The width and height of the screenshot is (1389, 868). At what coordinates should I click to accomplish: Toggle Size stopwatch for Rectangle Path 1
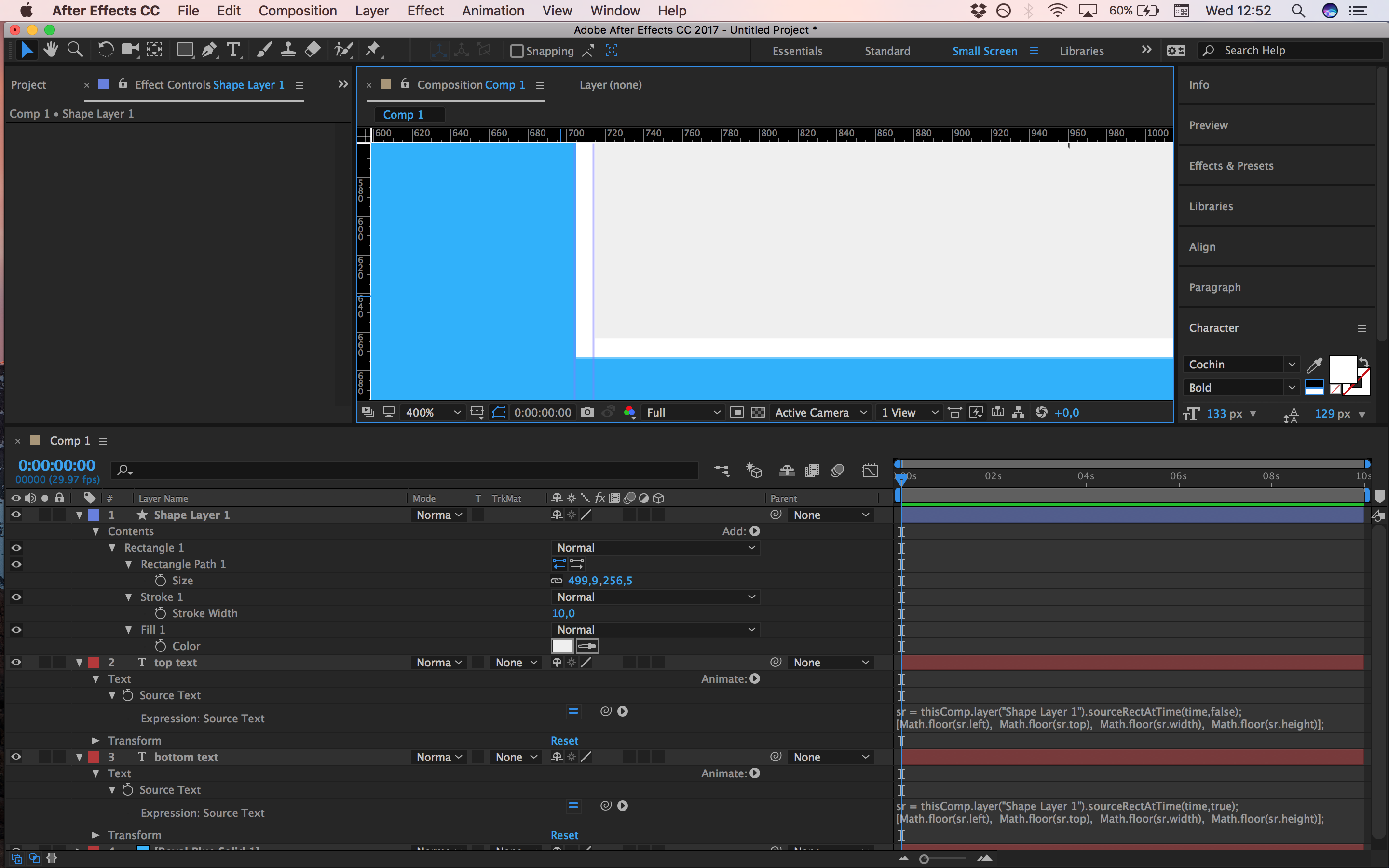click(x=161, y=581)
